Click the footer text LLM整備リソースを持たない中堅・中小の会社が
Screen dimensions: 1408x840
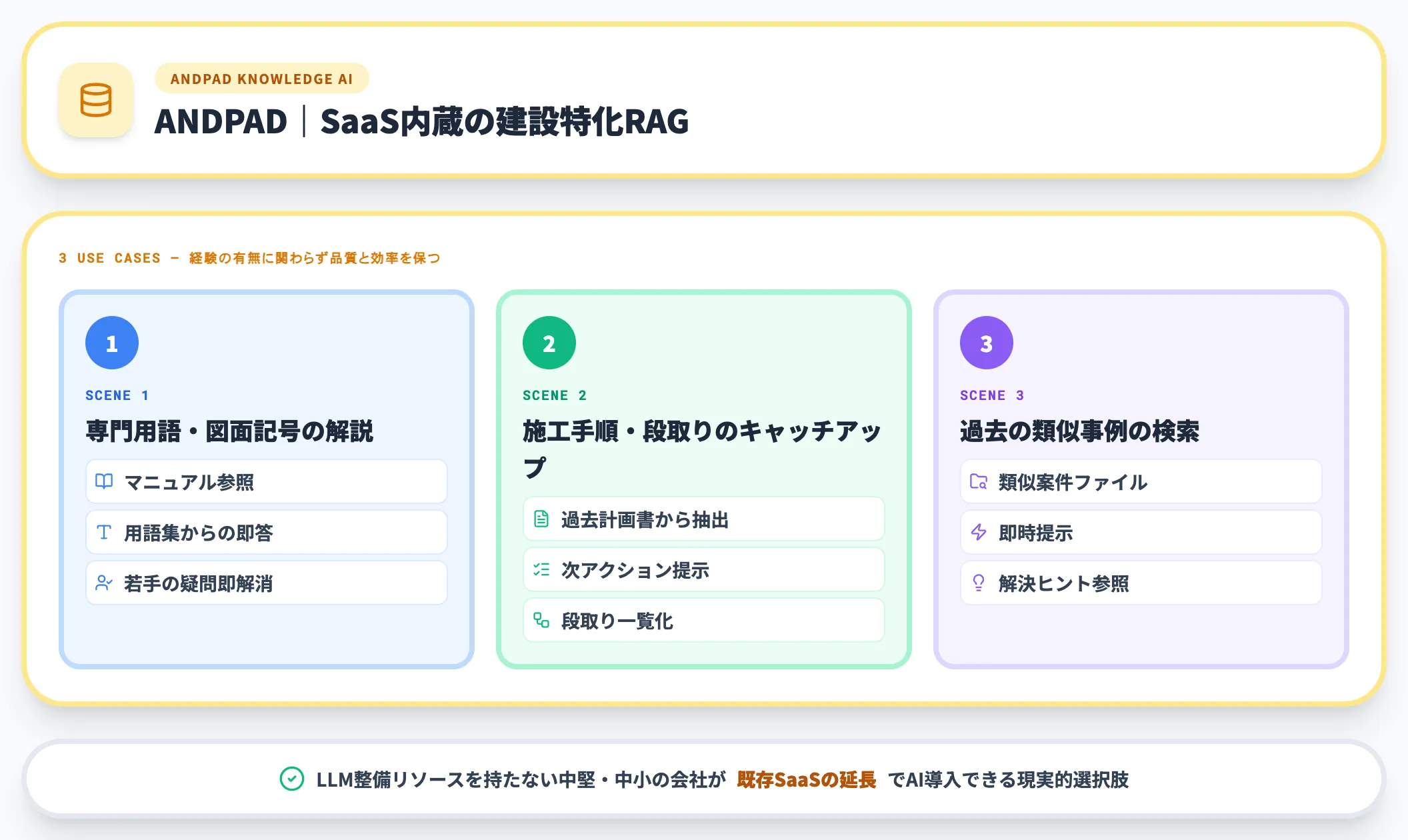click(521, 779)
